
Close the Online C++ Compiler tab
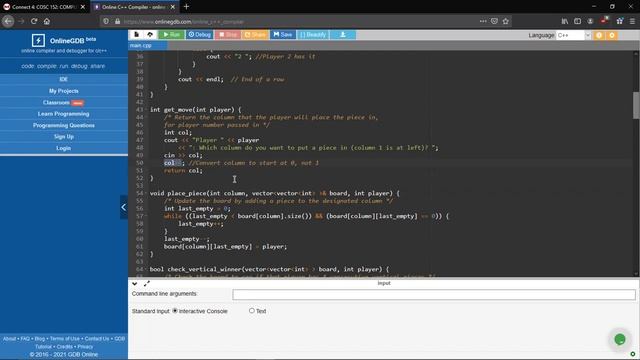(x=173, y=7)
